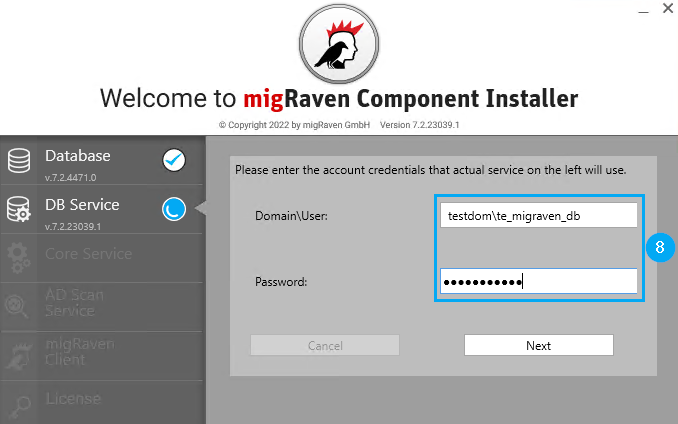Click the Welcome to migRaven Component Installer heading
This screenshot has height=424, width=678.
tap(339, 99)
